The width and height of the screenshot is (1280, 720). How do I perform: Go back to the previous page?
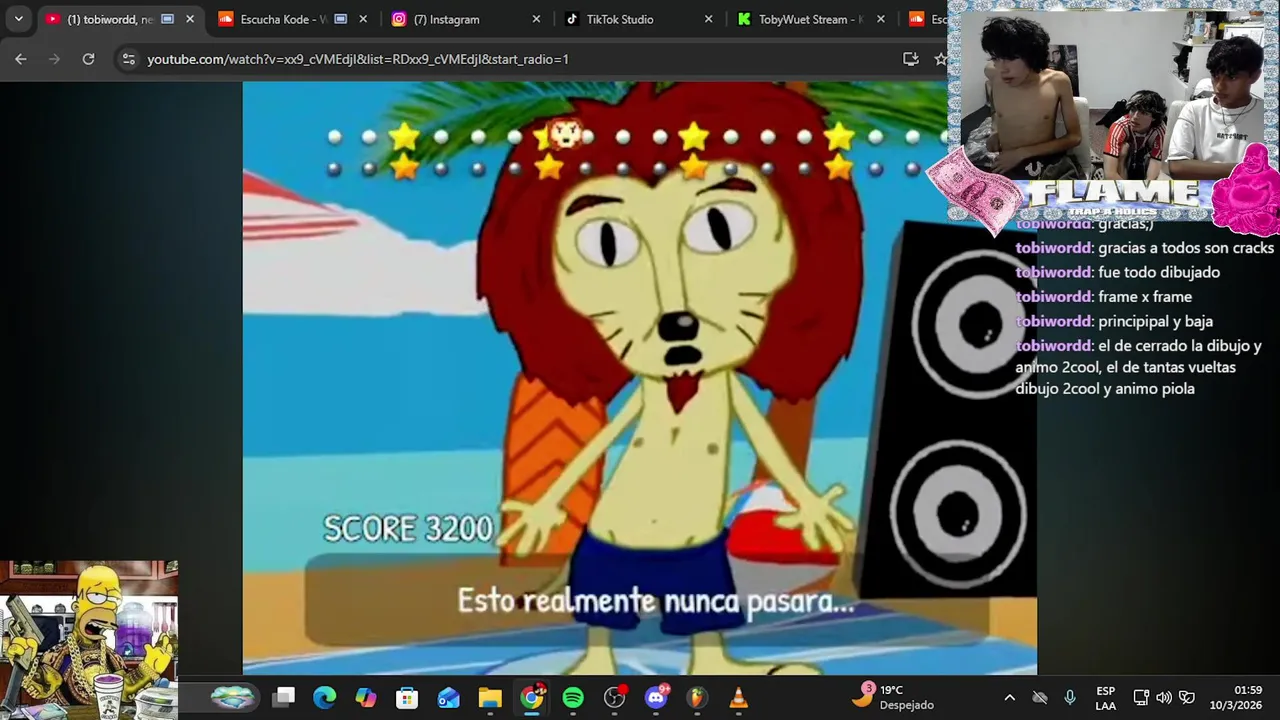point(21,59)
